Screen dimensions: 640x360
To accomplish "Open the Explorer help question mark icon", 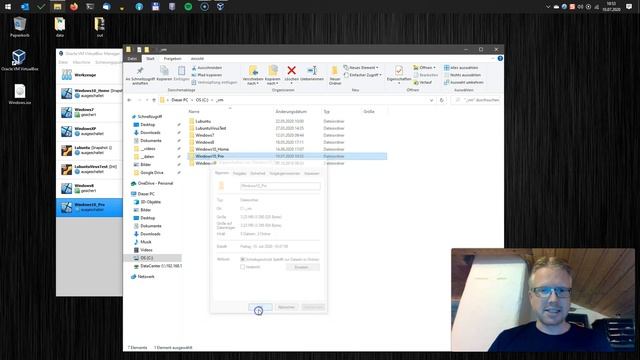I will 500,58.
